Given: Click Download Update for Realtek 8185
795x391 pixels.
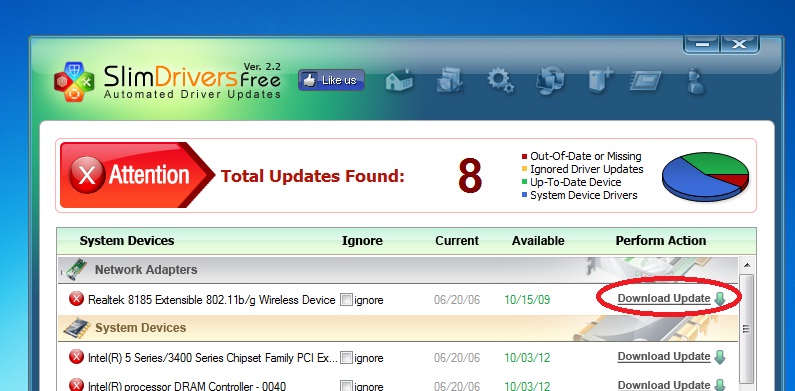Looking at the screenshot, I should tap(664, 298).
